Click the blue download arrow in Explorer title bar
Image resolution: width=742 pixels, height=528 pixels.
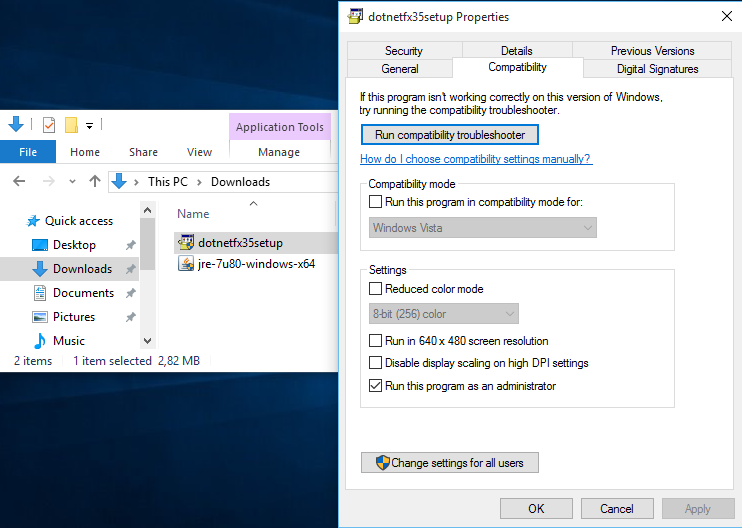pos(16,125)
